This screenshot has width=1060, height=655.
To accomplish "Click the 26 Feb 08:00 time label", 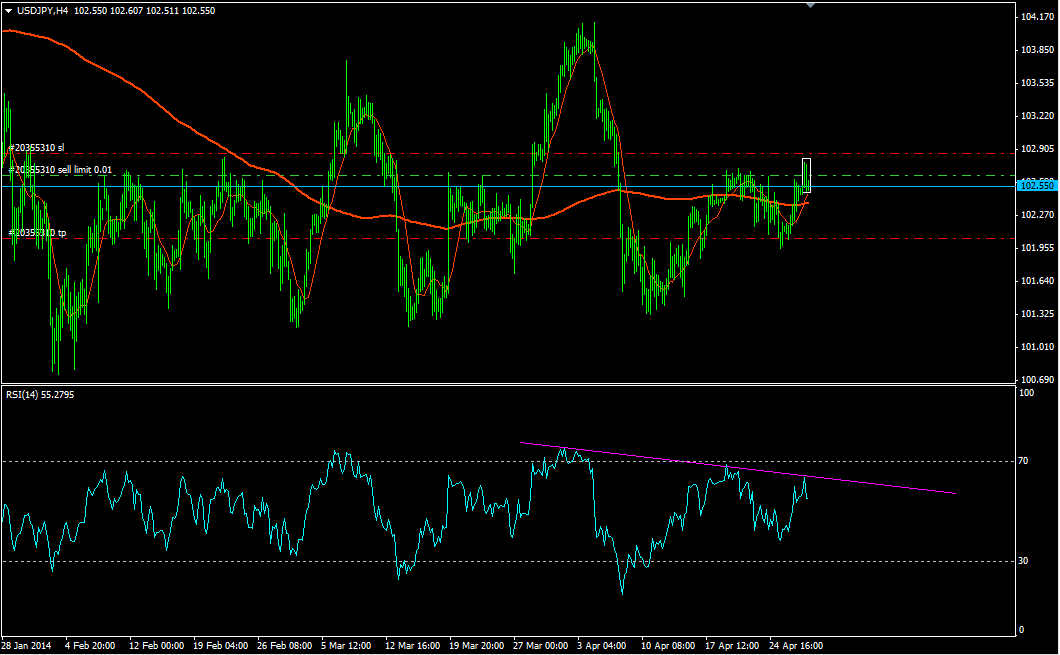I will tap(285, 646).
